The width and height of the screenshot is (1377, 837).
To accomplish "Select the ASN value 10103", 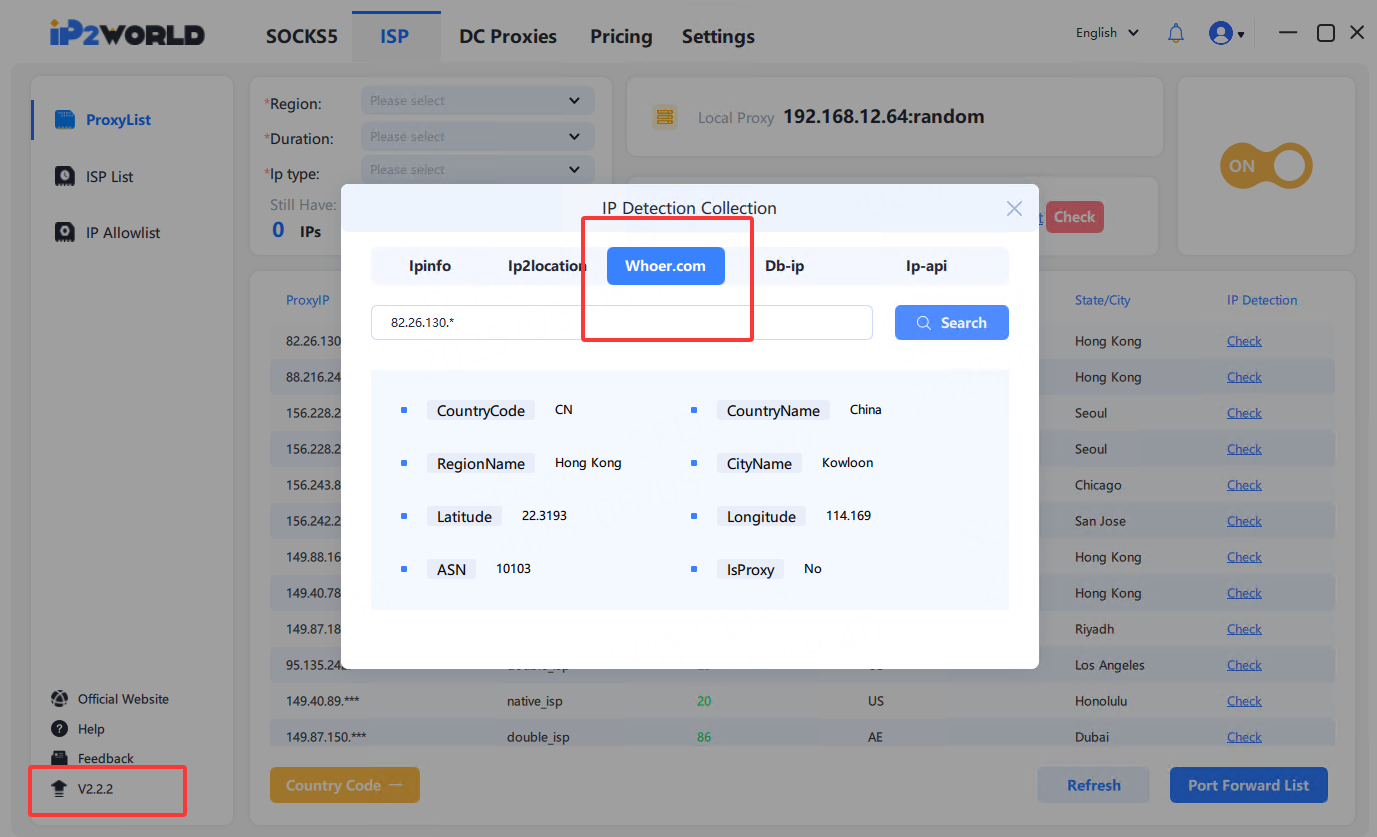I will (x=514, y=569).
